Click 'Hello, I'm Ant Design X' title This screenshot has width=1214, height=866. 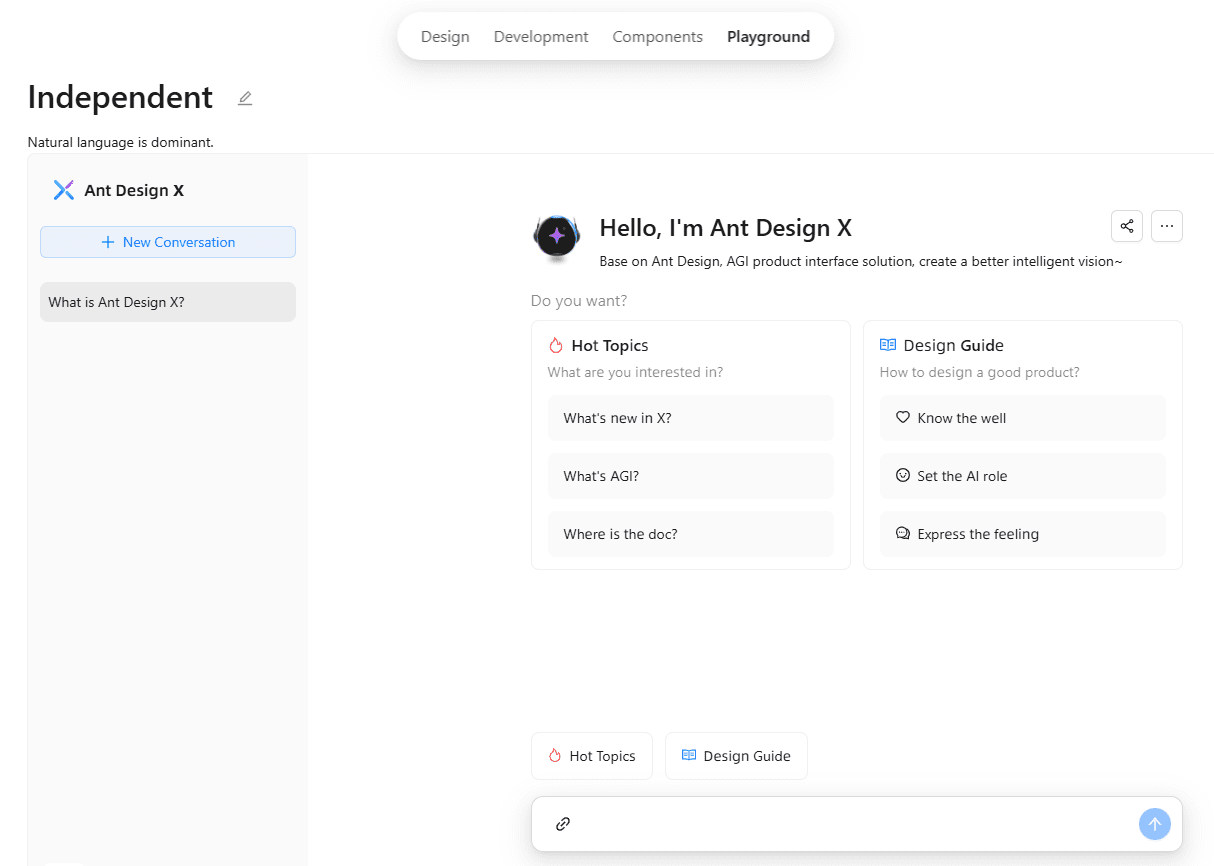coord(726,228)
